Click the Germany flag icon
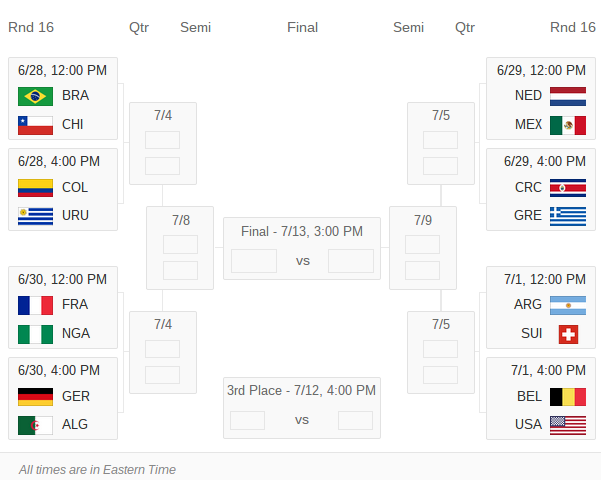The width and height of the screenshot is (601, 480). [x=35, y=397]
